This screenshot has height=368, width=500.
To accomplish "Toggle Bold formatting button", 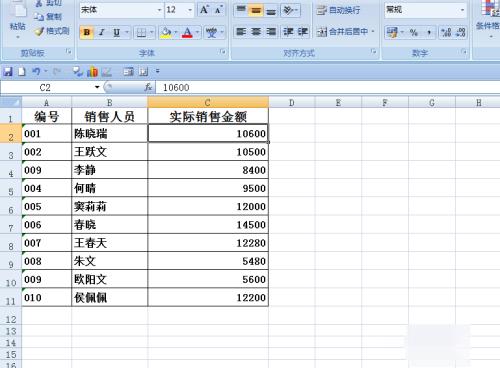I will tap(87, 32).
